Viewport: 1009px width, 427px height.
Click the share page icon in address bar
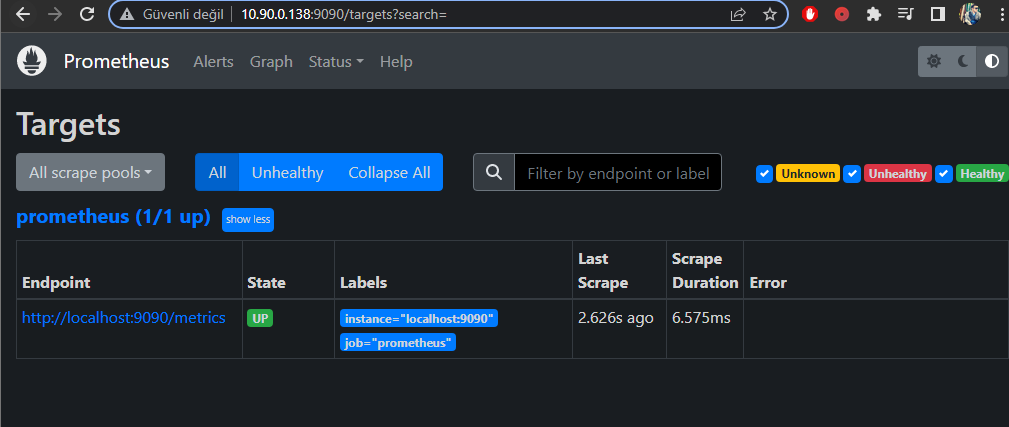point(738,14)
